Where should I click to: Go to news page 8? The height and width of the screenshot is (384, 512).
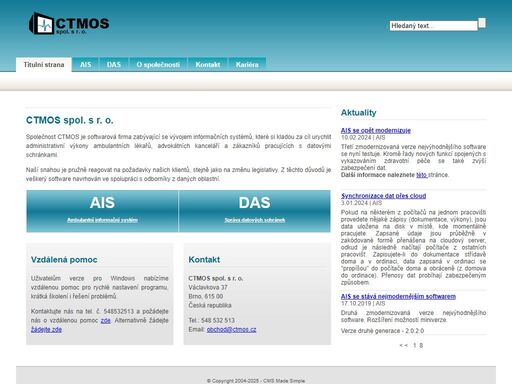(421, 345)
